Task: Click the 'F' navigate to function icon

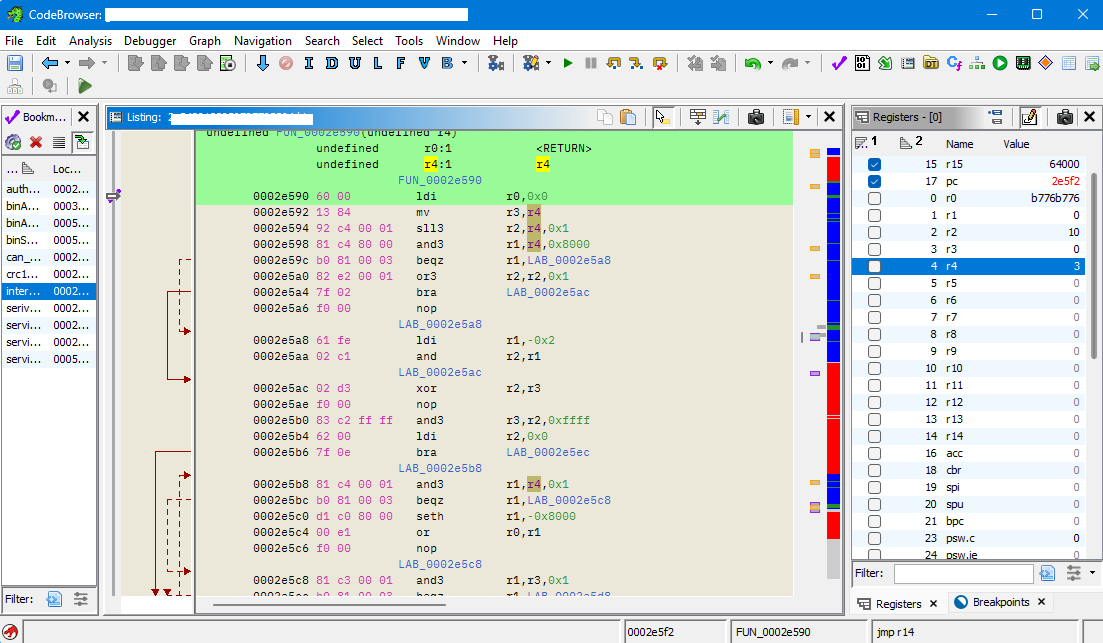Action: click(400, 63)
